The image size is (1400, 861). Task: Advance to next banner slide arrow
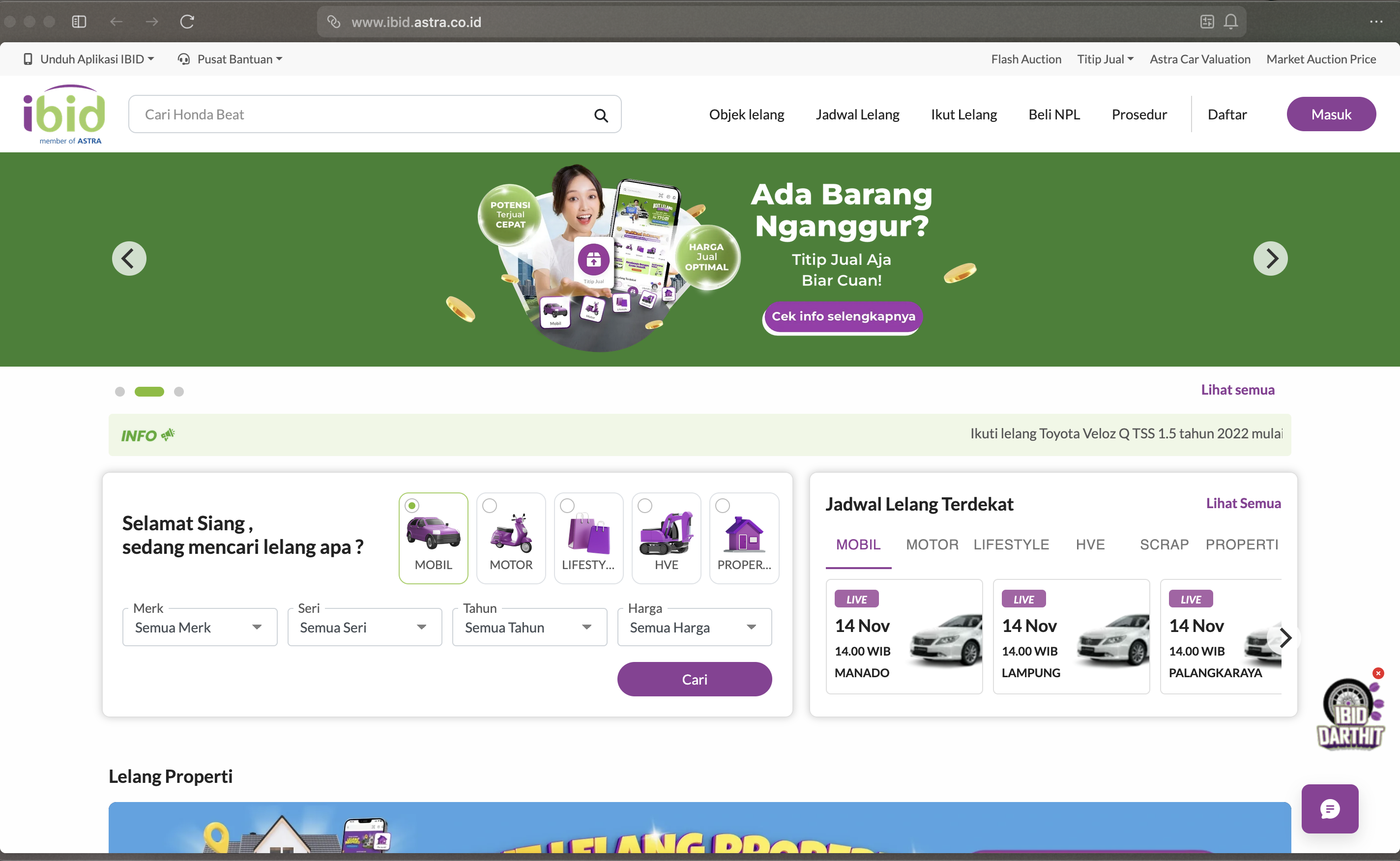point(1270,258)
